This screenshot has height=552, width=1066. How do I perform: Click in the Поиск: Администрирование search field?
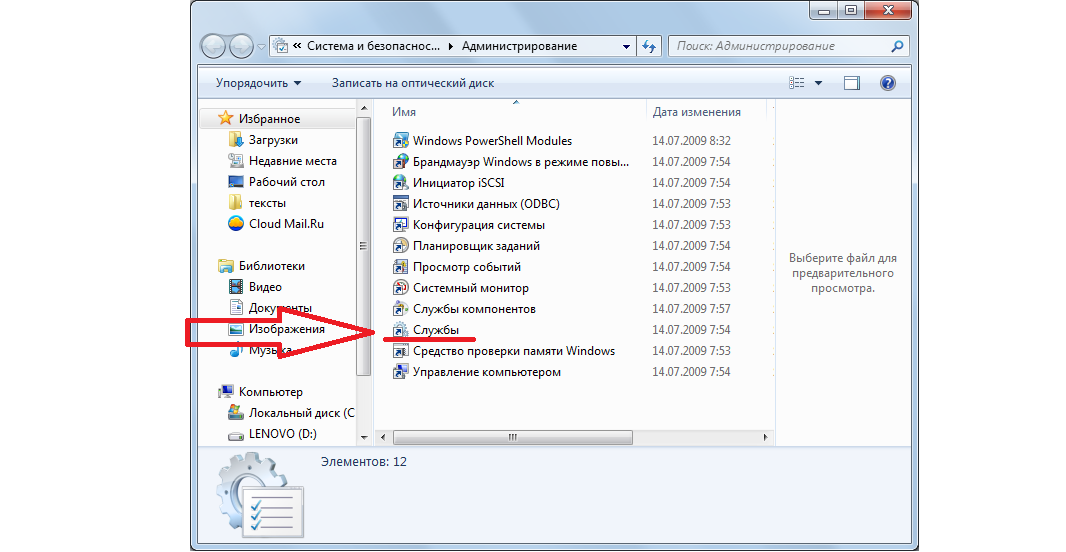coord(780,46)
